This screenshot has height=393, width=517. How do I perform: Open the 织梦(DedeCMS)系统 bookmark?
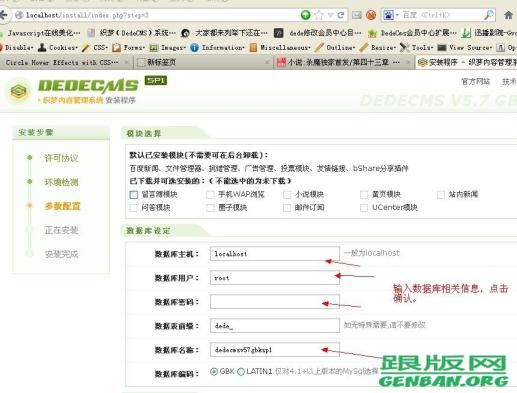[131, 33]
